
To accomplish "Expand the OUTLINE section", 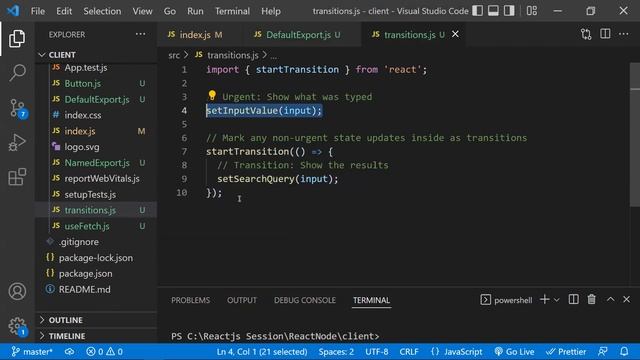I will [x=96, y=320].
